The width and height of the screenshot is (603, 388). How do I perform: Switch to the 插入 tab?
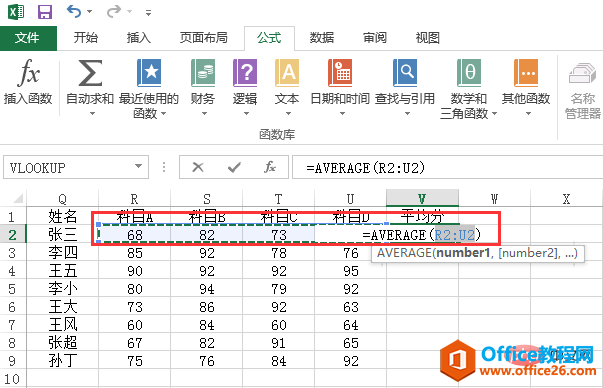coord(138,38)
